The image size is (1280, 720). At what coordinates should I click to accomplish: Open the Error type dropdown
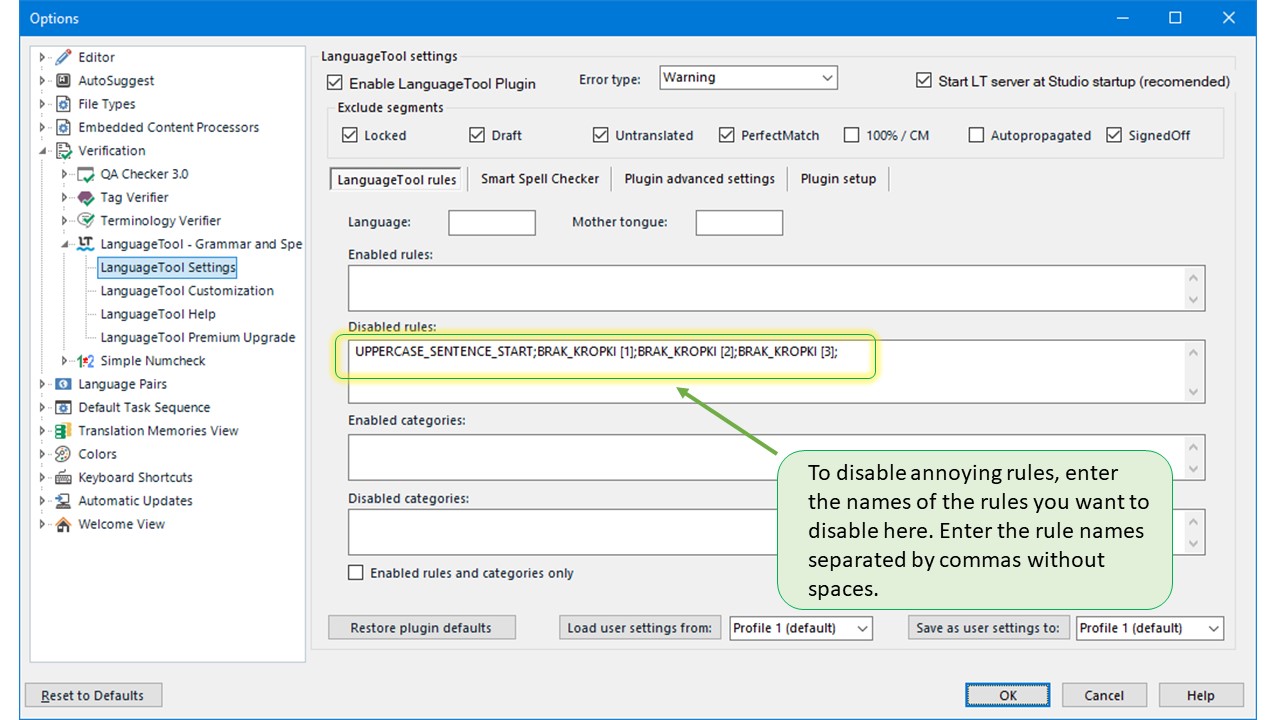pyautogui.click(x=748, y=78)
